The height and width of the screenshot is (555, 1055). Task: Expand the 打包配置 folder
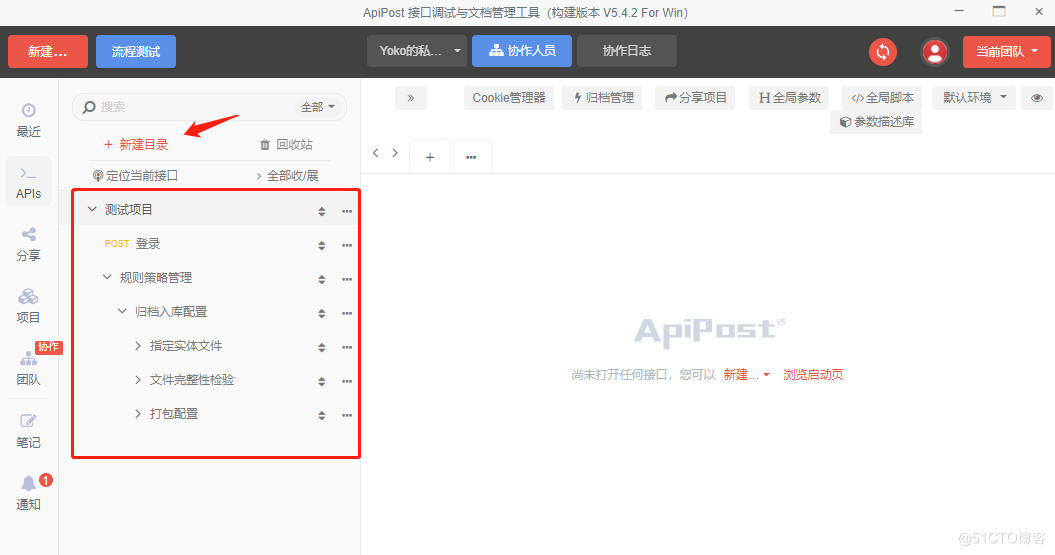click(x=137, y=414)
